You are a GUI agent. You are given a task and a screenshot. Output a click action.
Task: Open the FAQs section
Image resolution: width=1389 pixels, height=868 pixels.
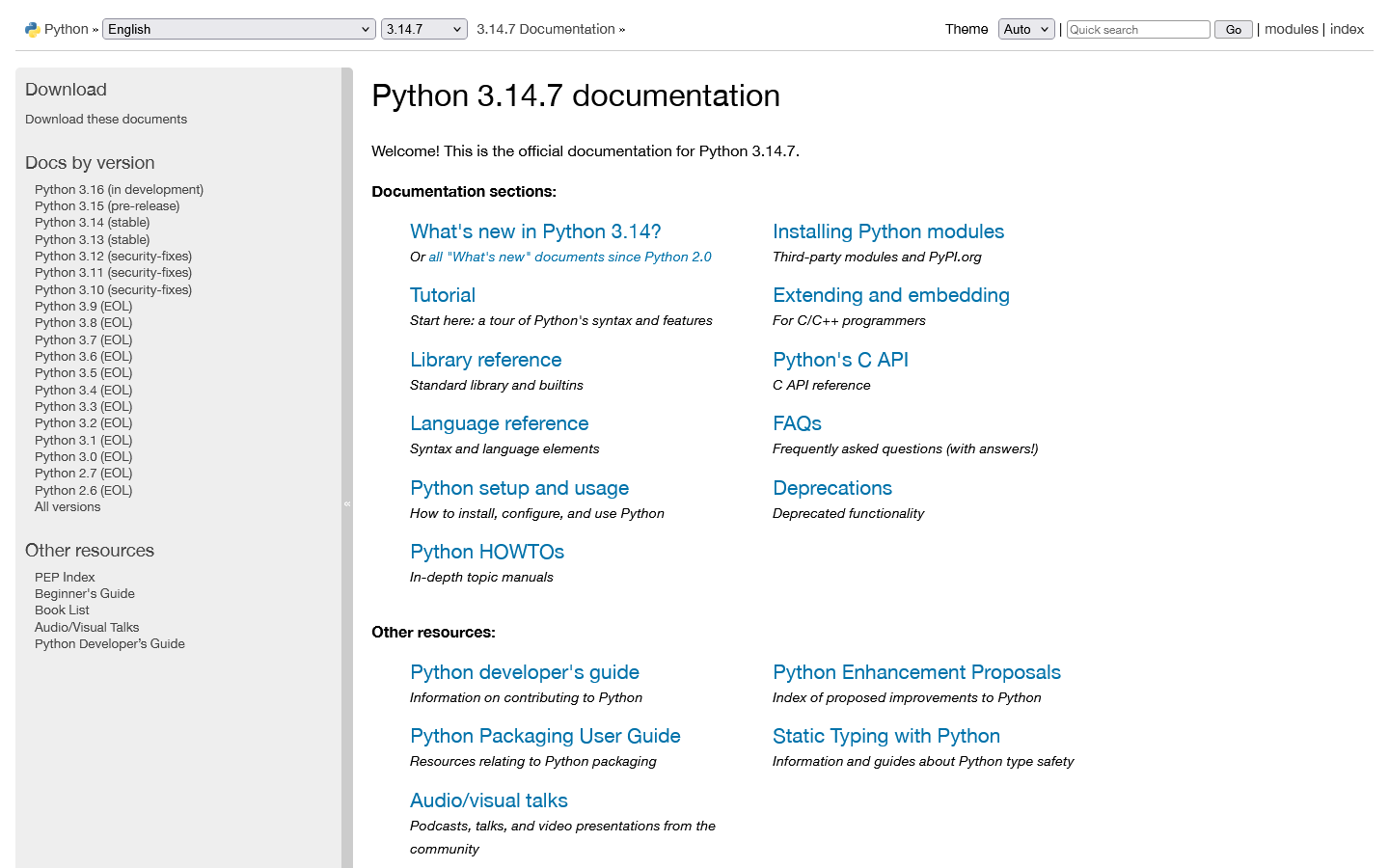[798, 423]
